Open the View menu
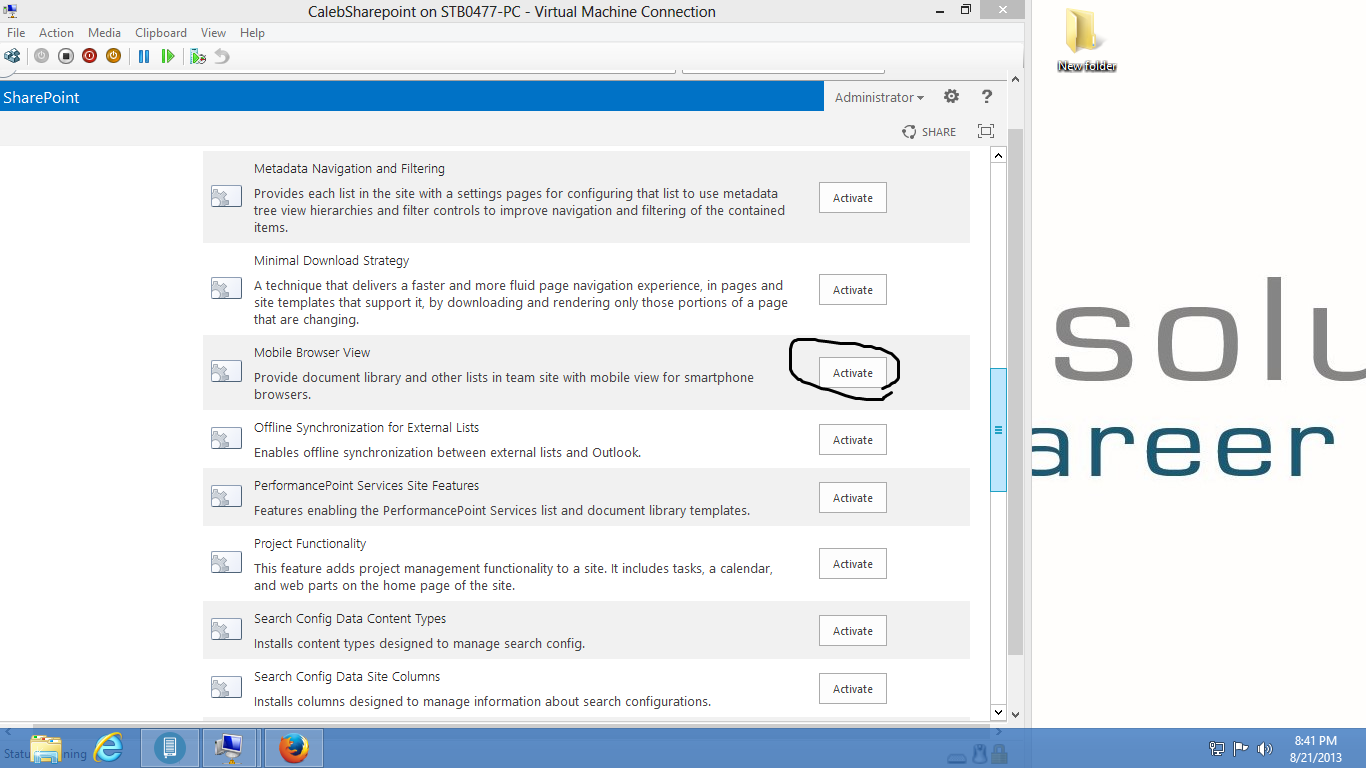Screen dimensions: 1366x768 pos(213,33)
